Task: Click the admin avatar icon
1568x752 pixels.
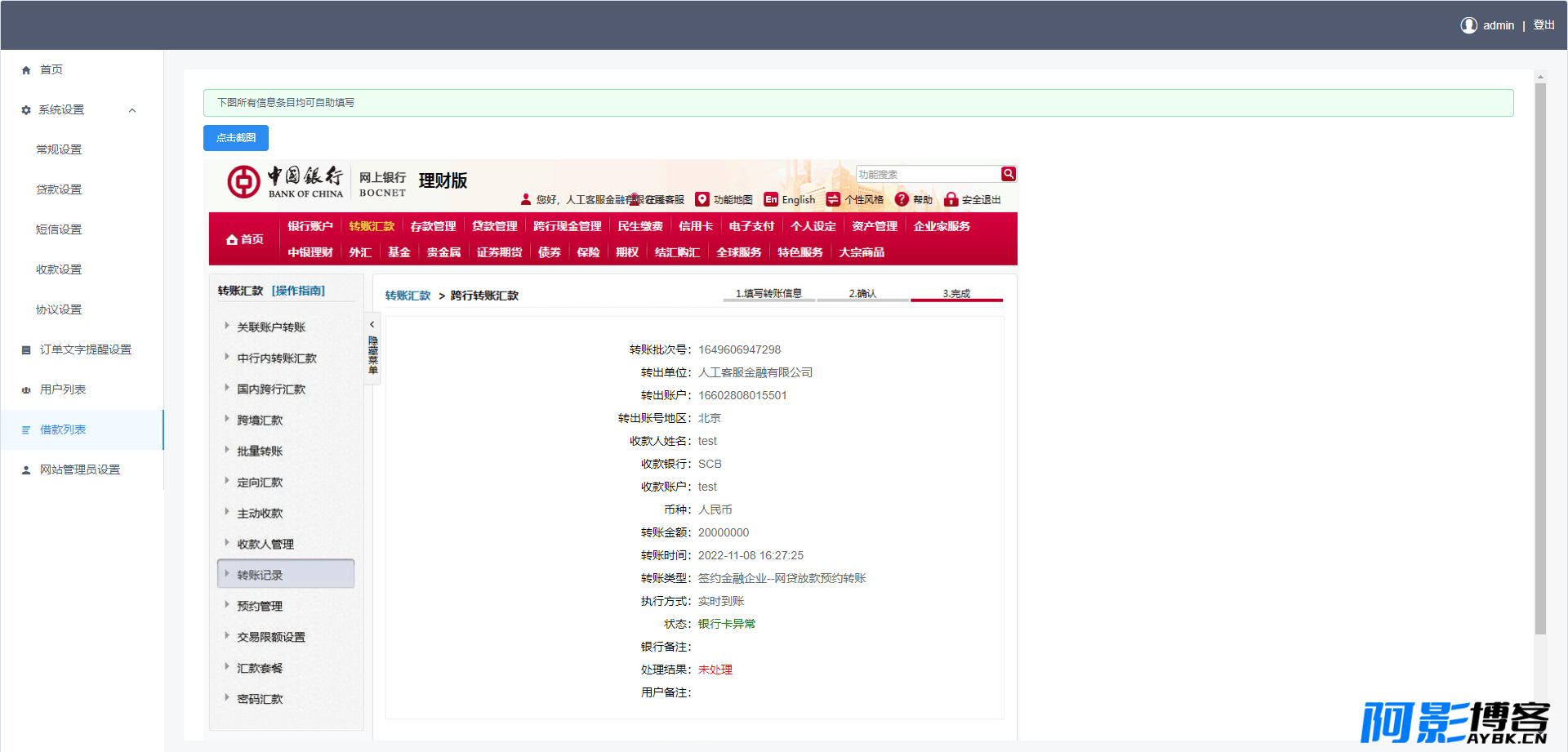Action: 1468,25
